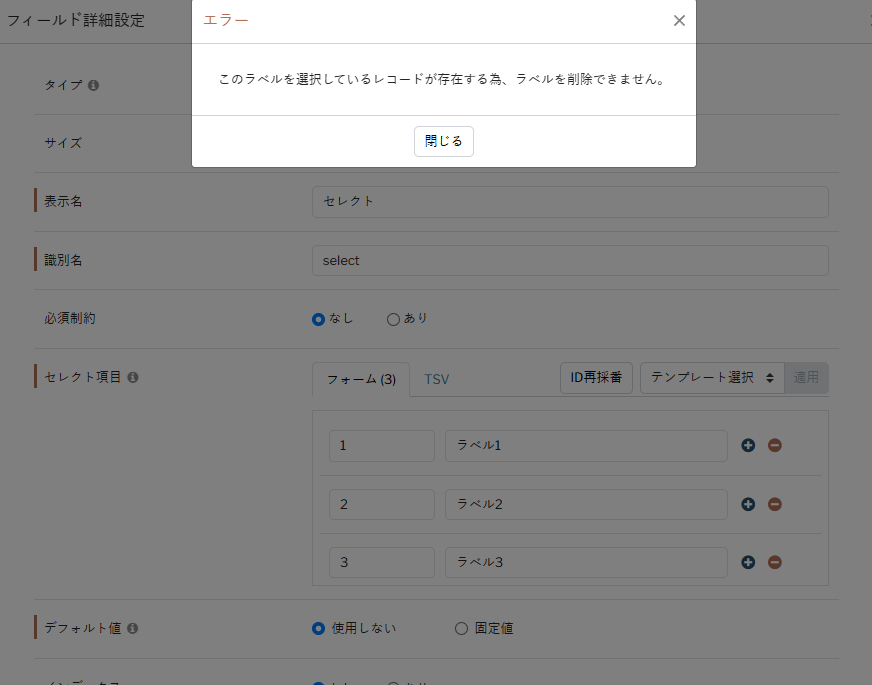Show info tooltip for セレクト項目
This screenshot has width=872, height=685.
(x=133, y=378)
